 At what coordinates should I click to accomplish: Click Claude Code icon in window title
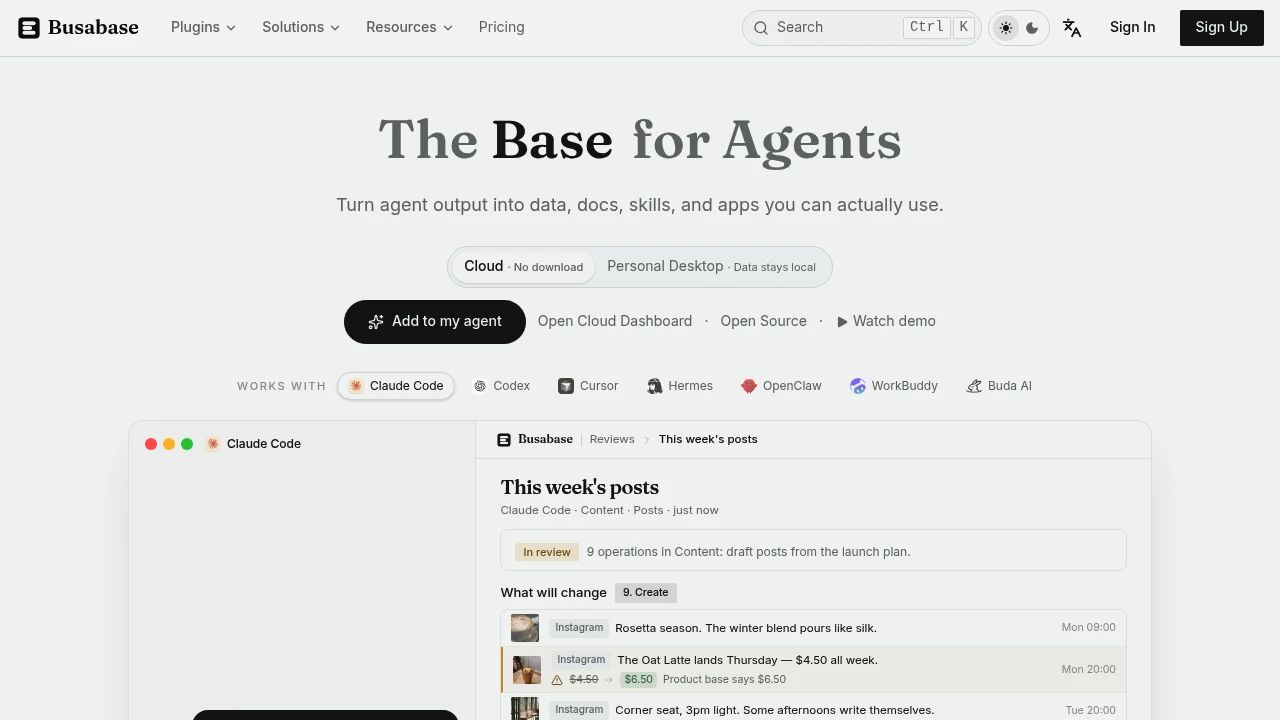pyautogui.click(x=213, y=444)
